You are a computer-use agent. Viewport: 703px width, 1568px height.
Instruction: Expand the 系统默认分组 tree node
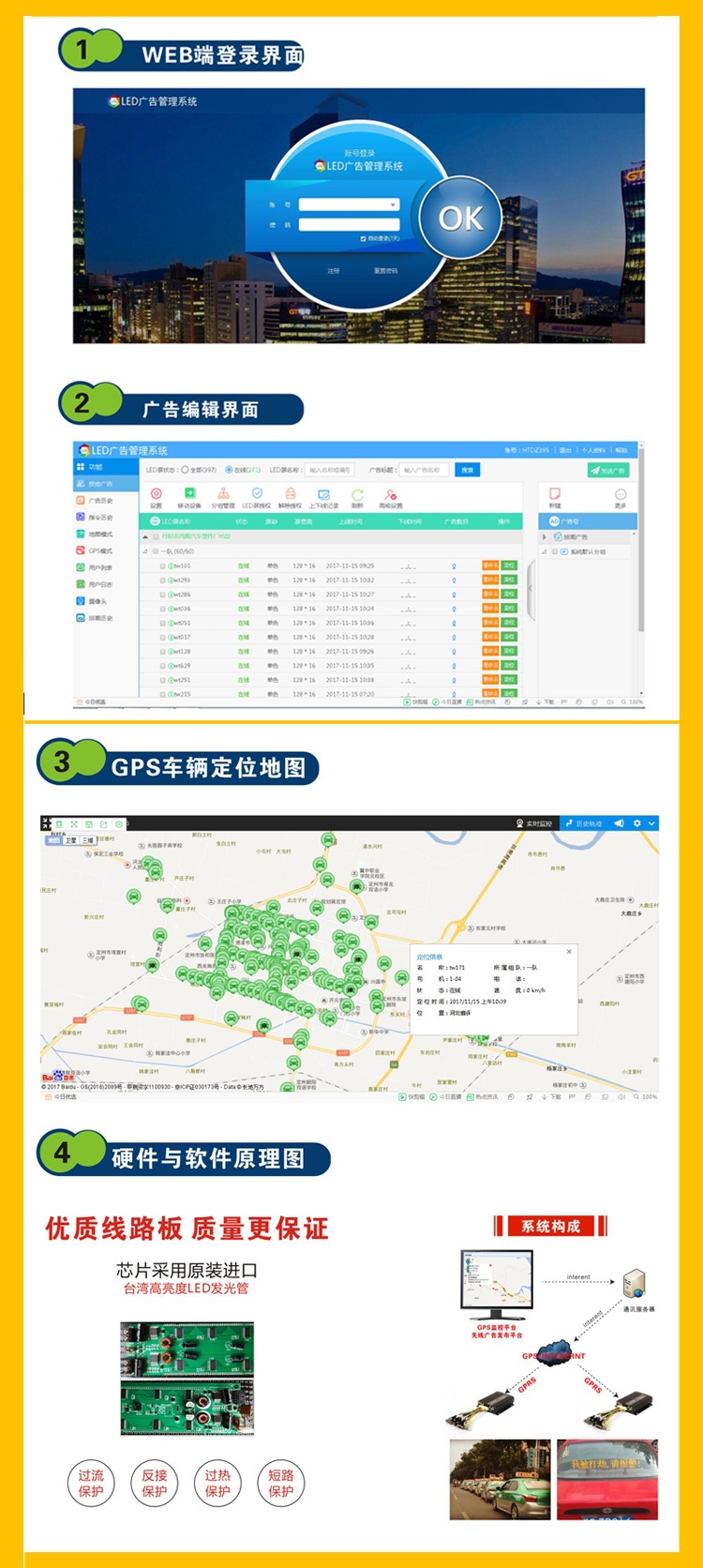click(x=546, y=552)
